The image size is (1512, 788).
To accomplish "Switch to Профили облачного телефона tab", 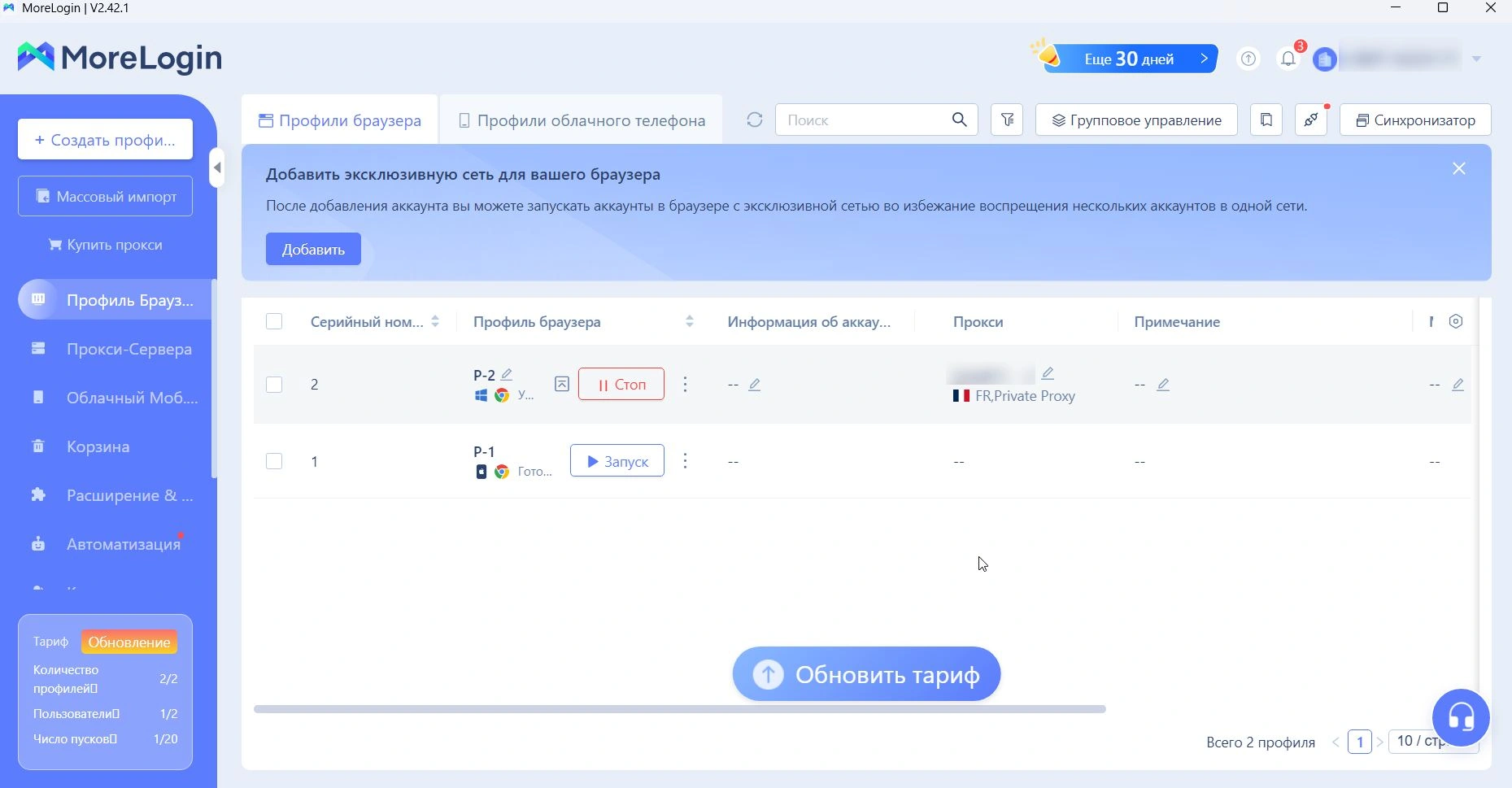I will 582,120.
